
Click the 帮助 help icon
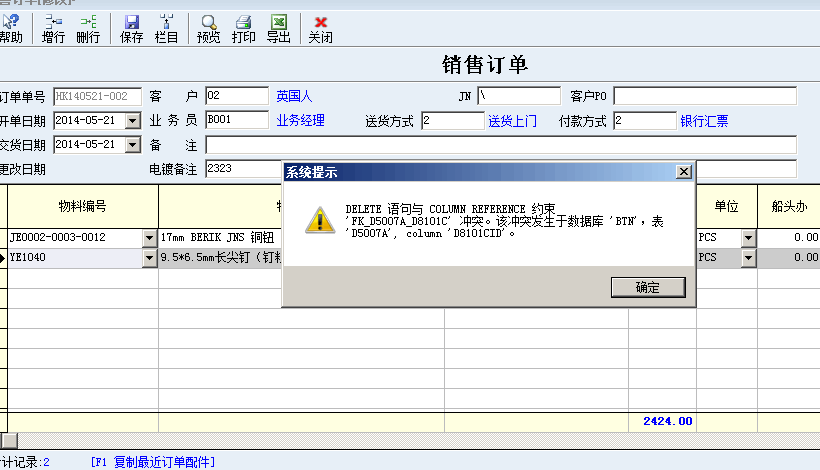10,29
